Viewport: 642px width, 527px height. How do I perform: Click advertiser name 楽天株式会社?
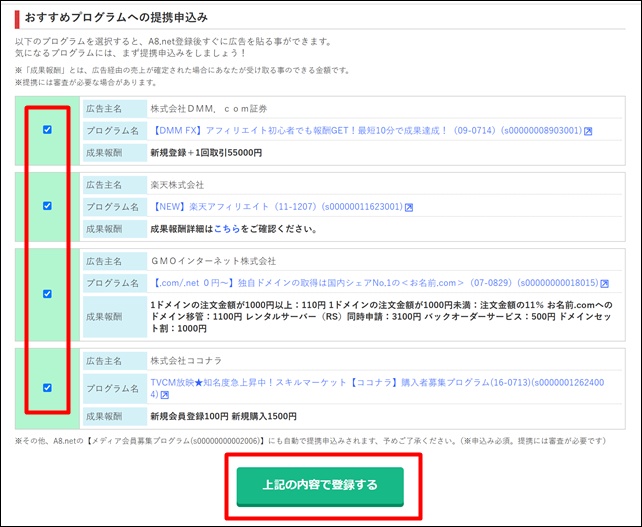coord(176,185)
